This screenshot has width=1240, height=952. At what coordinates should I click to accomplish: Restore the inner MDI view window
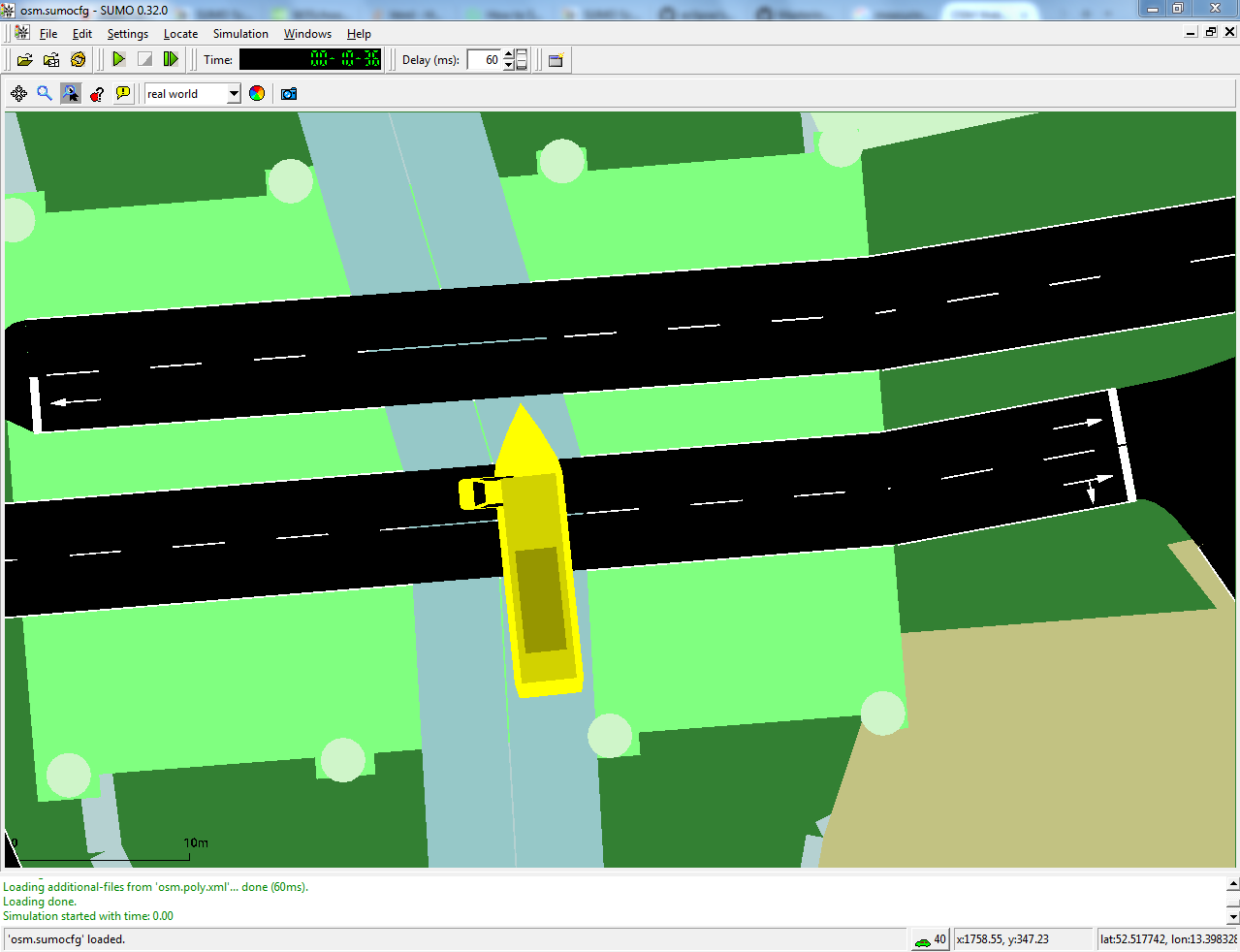pos(1210,32)
